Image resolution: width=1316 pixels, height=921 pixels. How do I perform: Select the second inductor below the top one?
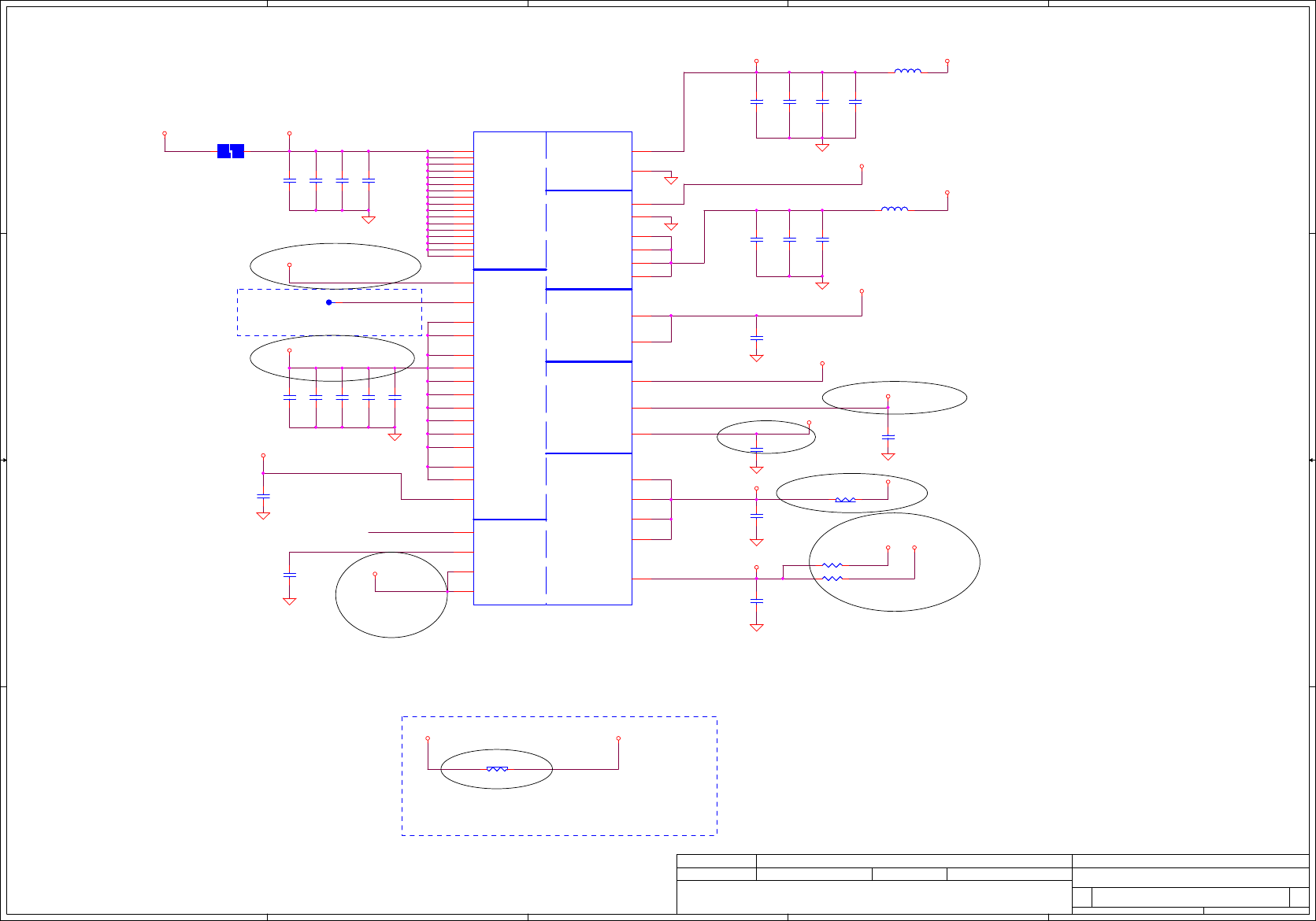point(895,209)
